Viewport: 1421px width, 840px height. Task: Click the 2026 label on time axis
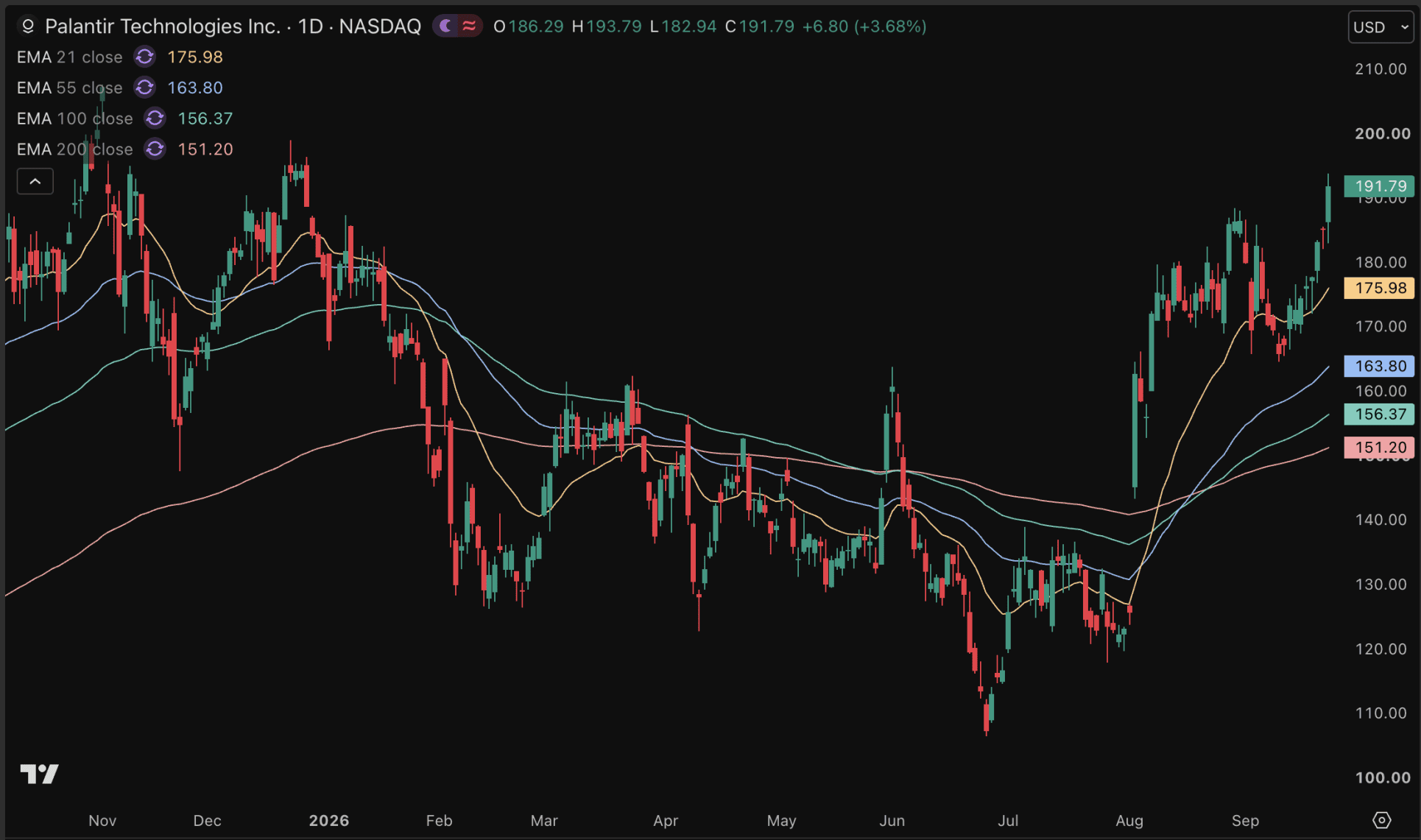click(329, 820)
